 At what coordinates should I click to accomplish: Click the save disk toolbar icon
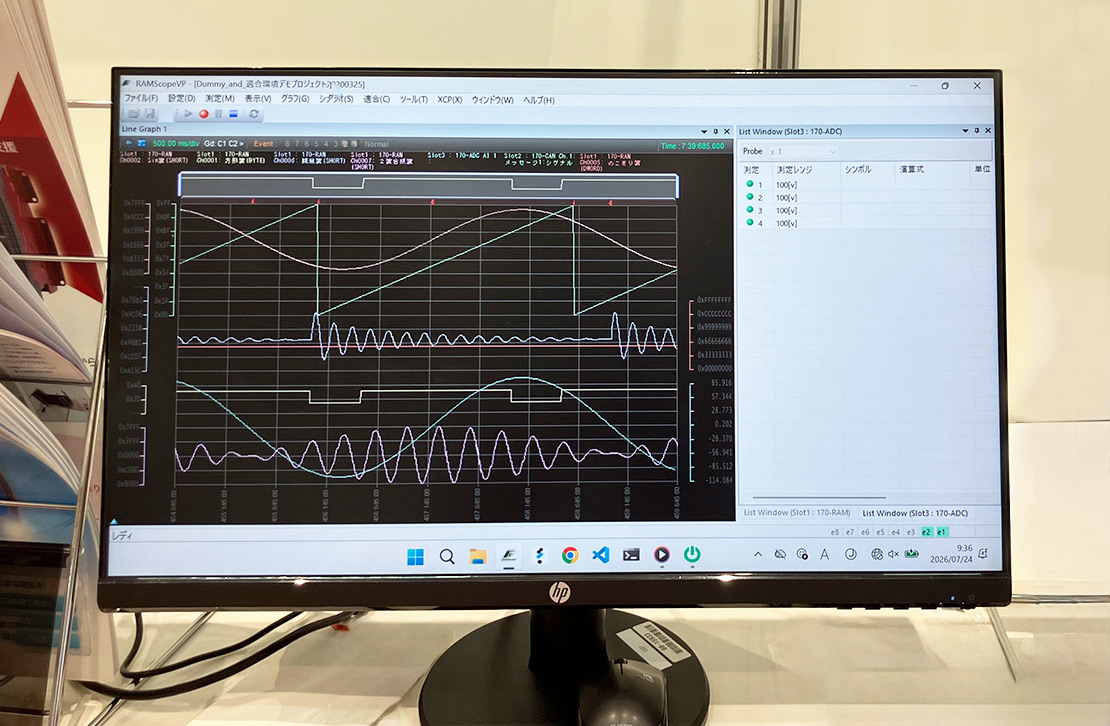click(x=150, y=113)
